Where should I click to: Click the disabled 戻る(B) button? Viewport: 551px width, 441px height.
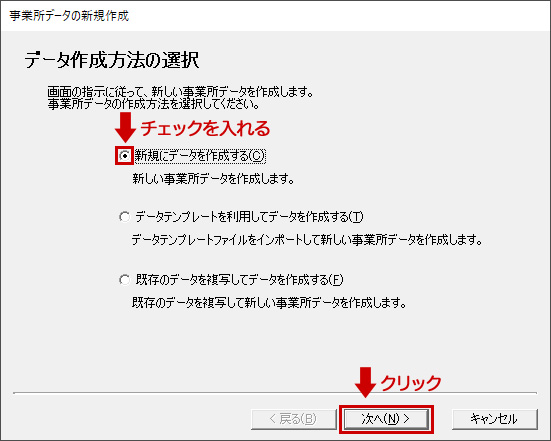294,419
